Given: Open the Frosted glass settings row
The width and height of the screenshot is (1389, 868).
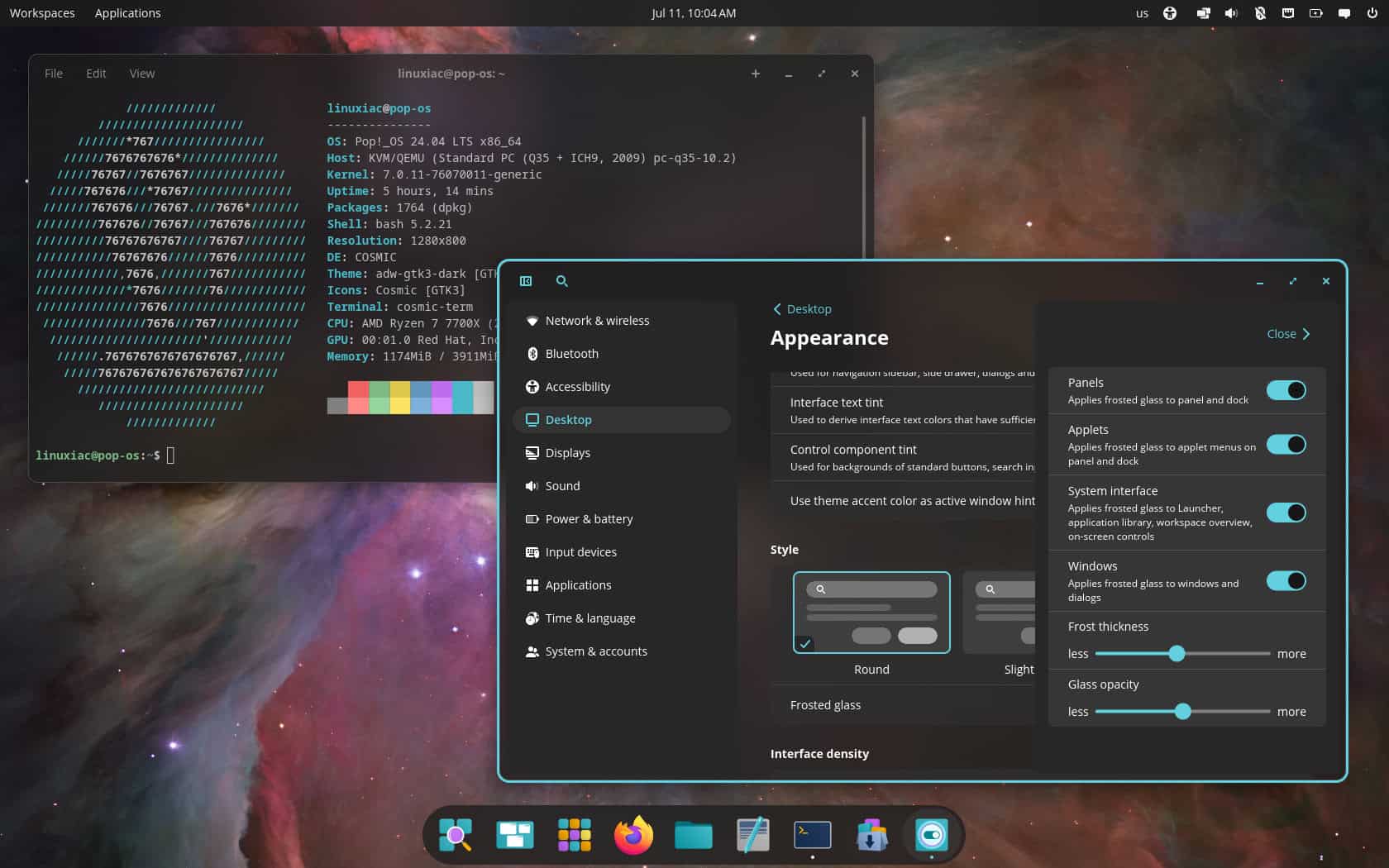Looking at the screenshot, I should (x=903, y=705).
